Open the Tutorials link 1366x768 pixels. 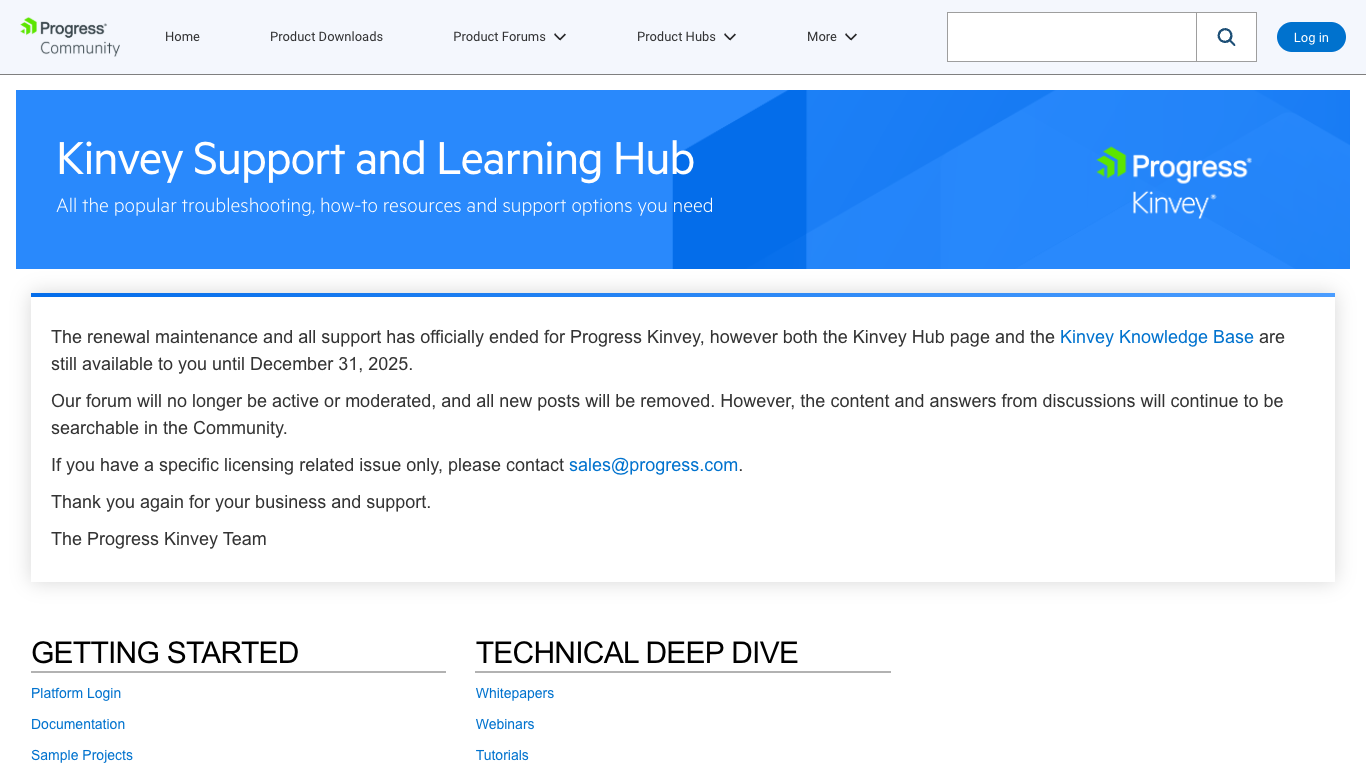[x=502, y=755]
